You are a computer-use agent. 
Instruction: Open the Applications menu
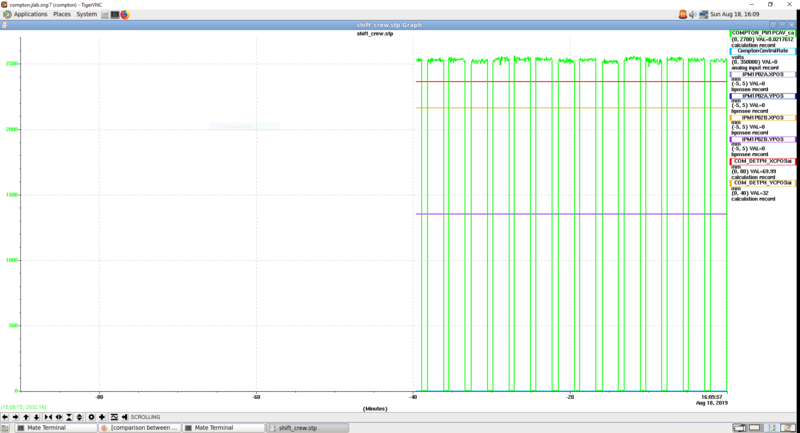30,14
